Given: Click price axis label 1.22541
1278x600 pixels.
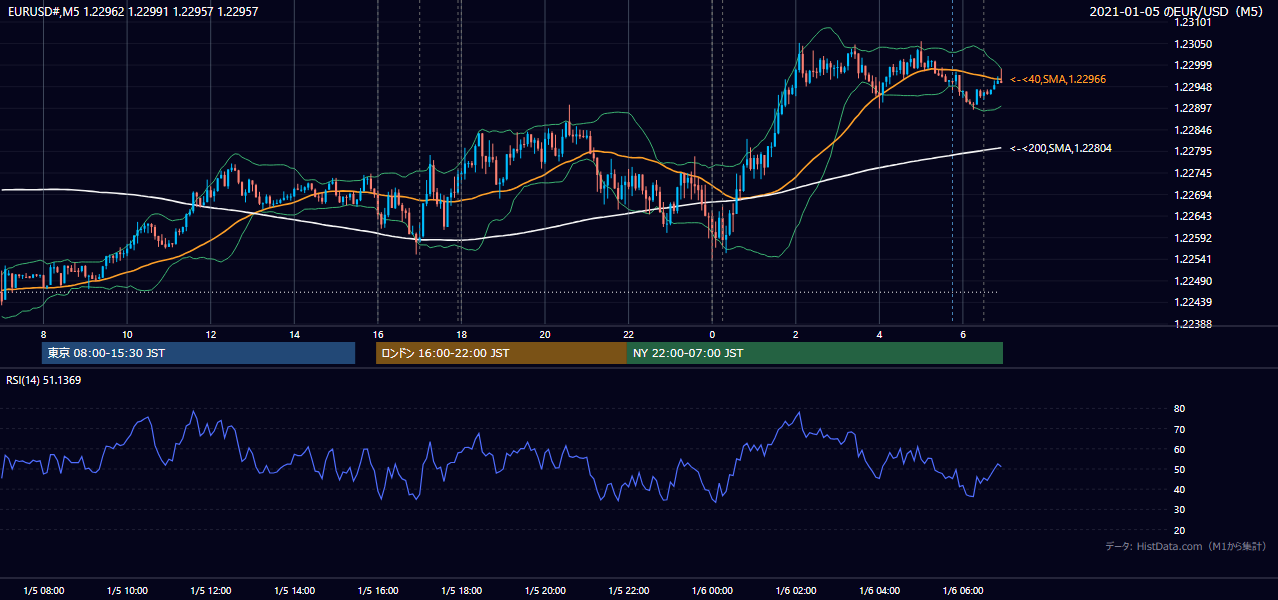Looking at the screenshot, I should click(x=1192, y=259).
